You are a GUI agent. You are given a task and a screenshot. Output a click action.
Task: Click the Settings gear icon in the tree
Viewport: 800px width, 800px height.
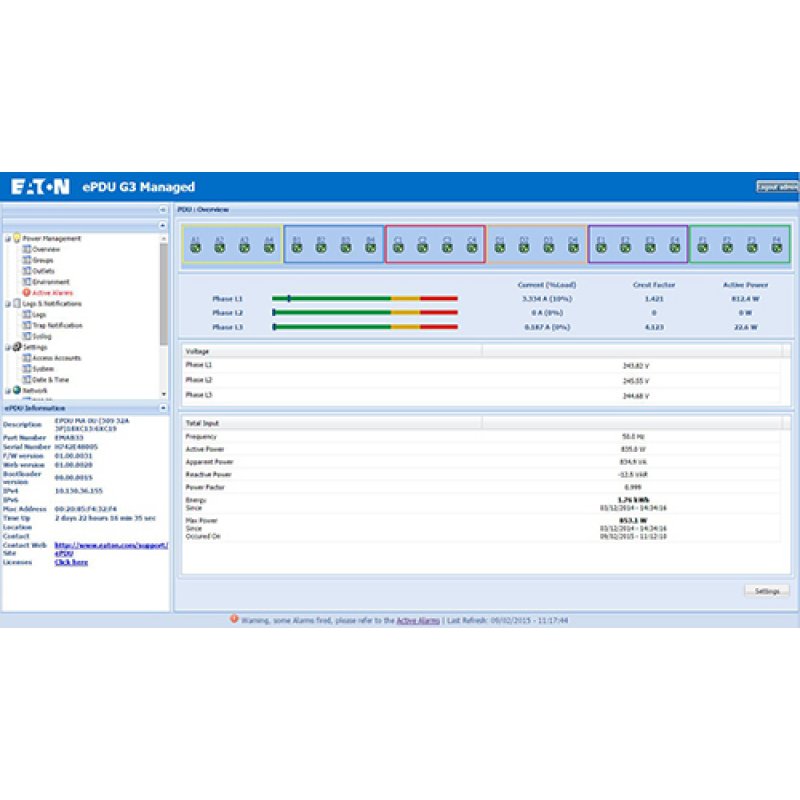pyautogui.click(x=18, y=346)
